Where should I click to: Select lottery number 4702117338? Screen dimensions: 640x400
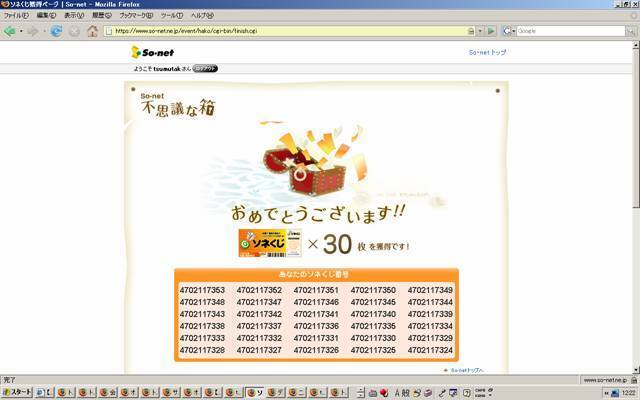(202, 326)
